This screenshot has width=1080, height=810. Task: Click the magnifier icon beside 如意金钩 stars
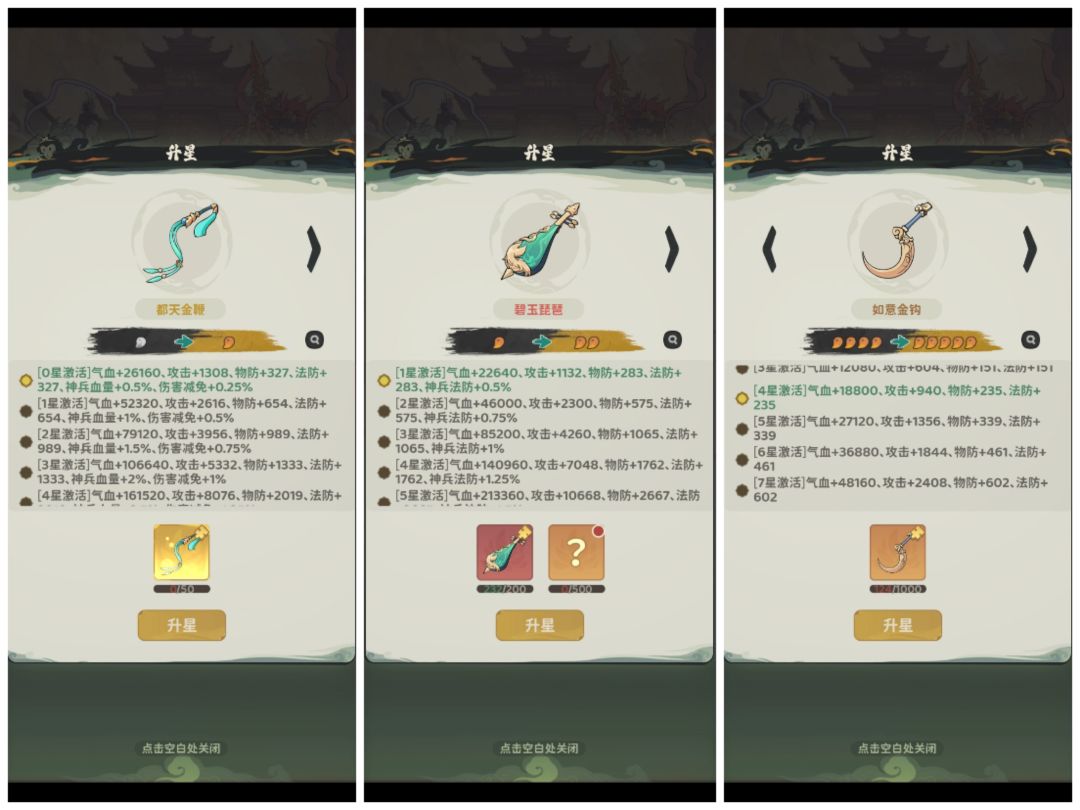tap(1030, 340)
